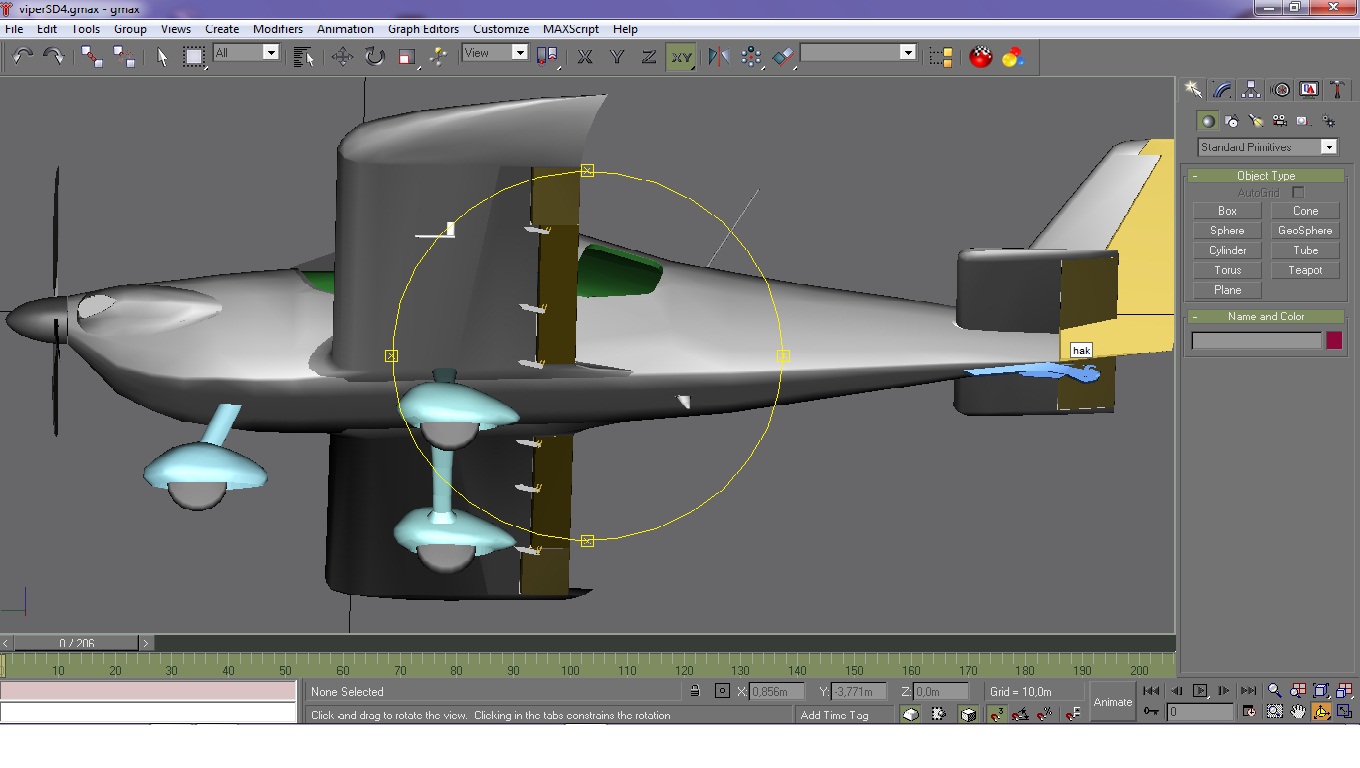Screen dimensions: 1360x768
Task: Open the Standard Primitives dropdown
Action: click(1268, 147)
